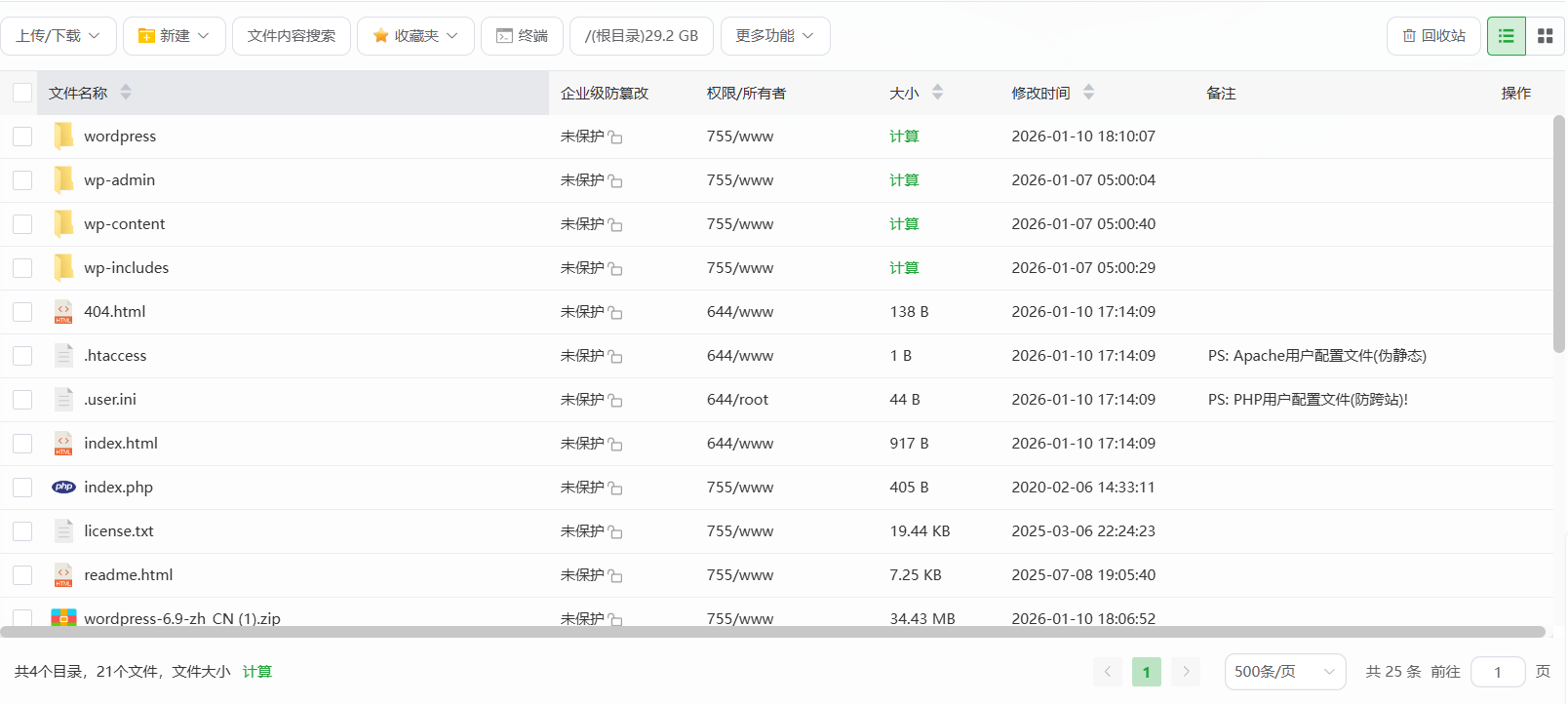Tick the checkbox for wp-content folder
This screenshot has height=704, width=1568.
click(22, 224)
